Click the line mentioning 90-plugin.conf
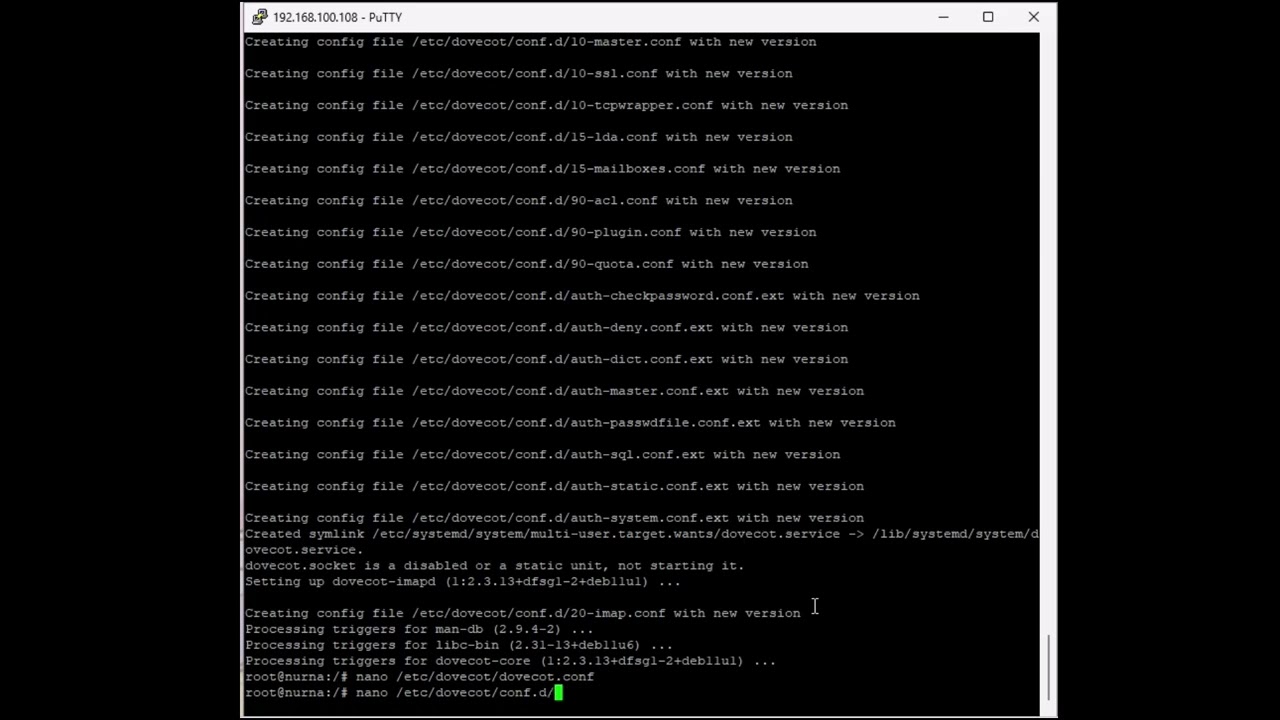This screenshot has height=720, width=1280. click(x=531, y=232)
